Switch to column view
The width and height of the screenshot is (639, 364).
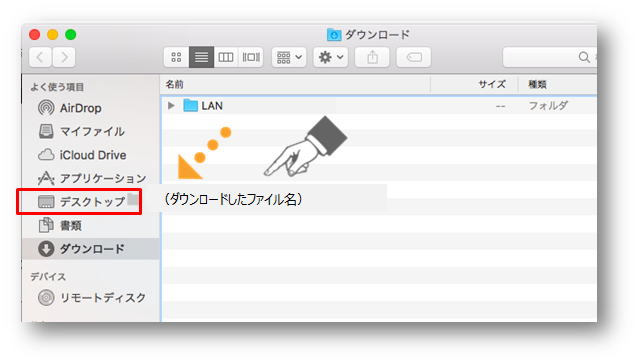point(226,57)
